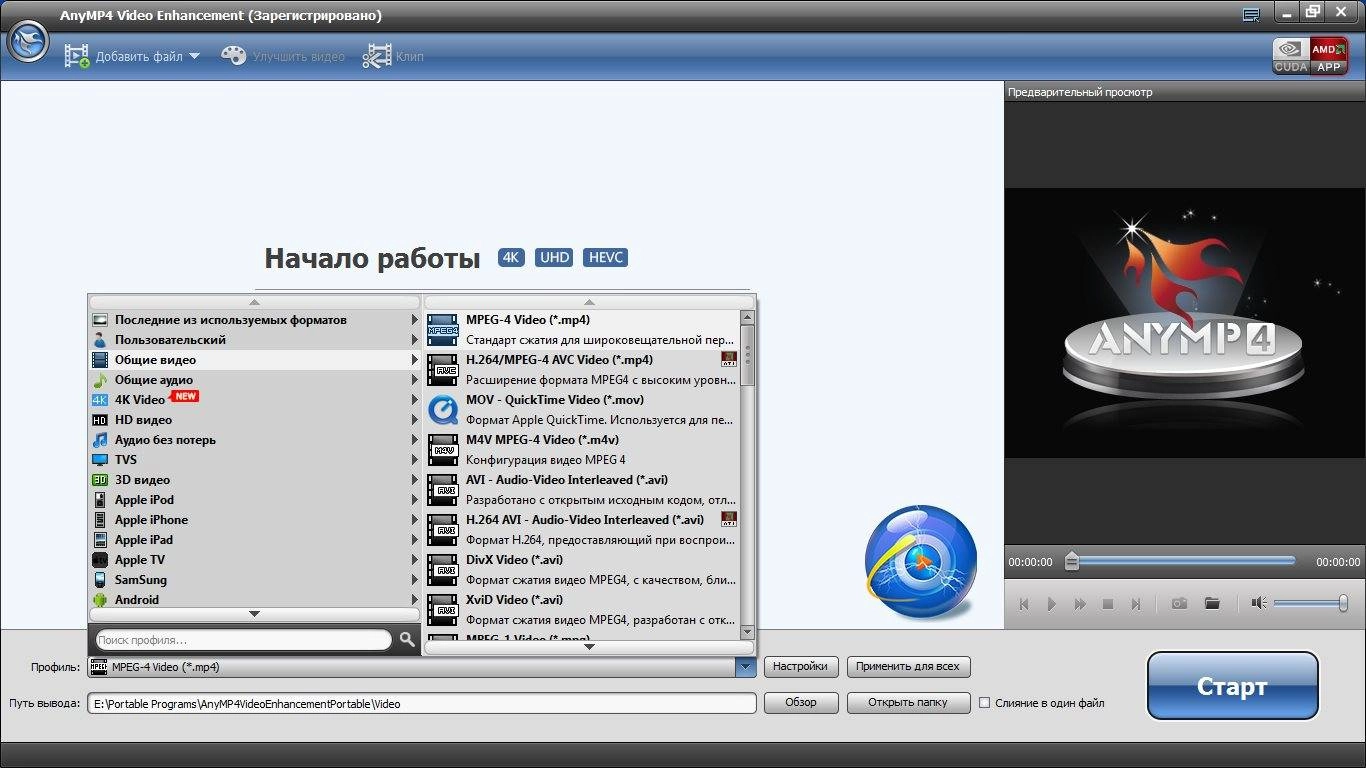Choose Apple iPhone category
Screen dimensions: 1366x768
pyautogui.click(x=254, y=520)
